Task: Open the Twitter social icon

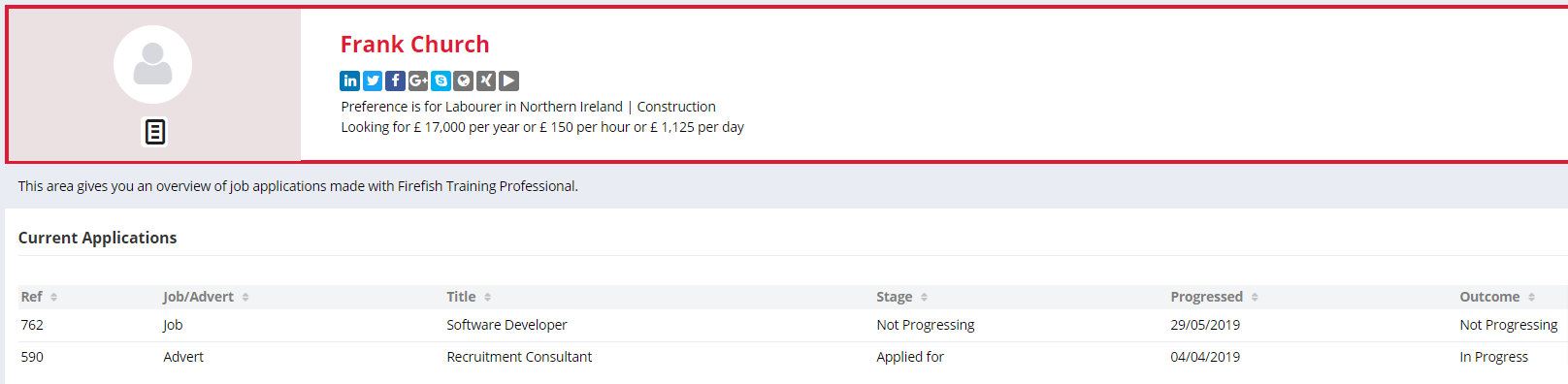Action: tap(373, 80)
